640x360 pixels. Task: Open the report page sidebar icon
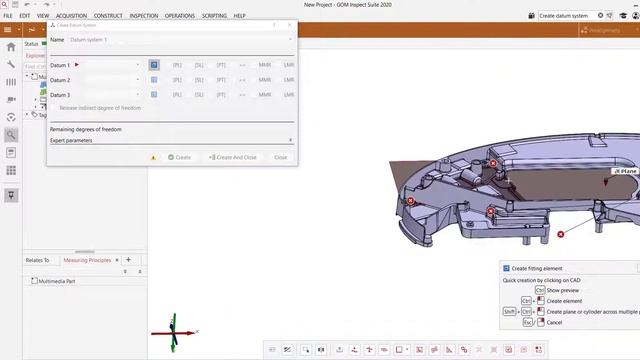coord(11,153)
